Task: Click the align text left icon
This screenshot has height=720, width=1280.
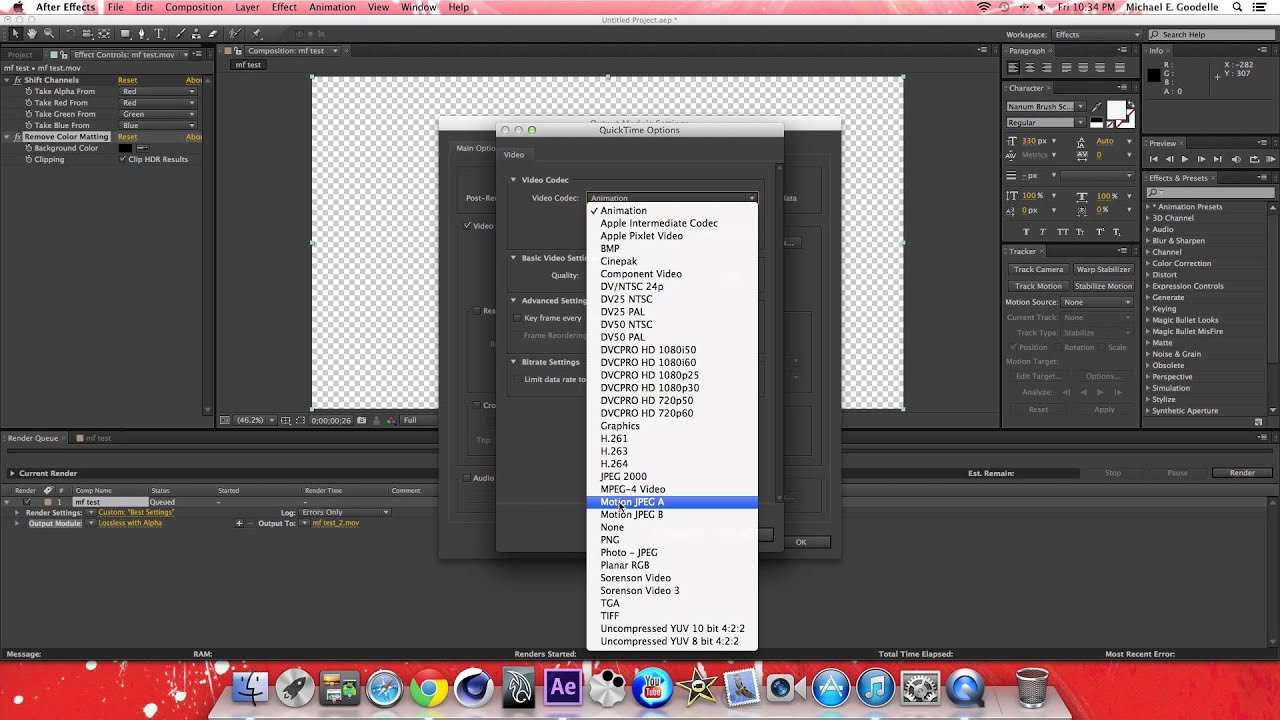Action: [1013, 68]
